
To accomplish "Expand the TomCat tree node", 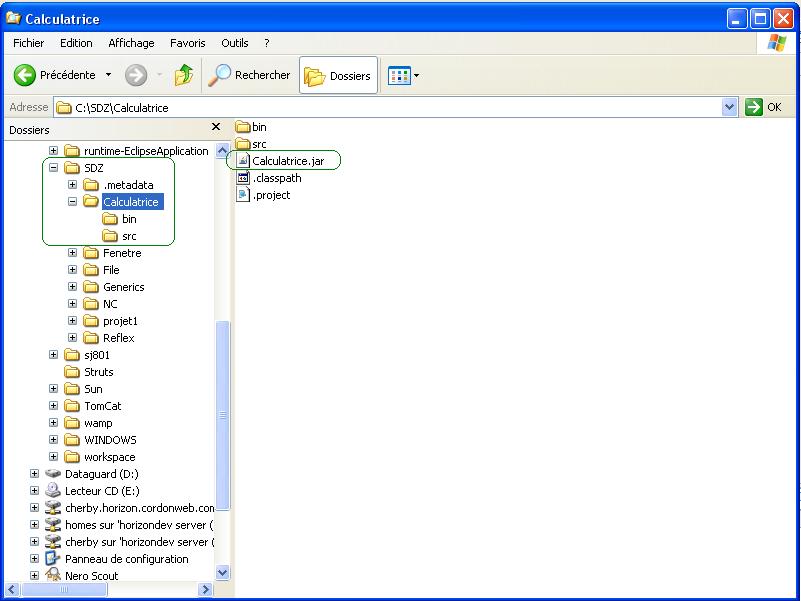I will click(53, 406).
